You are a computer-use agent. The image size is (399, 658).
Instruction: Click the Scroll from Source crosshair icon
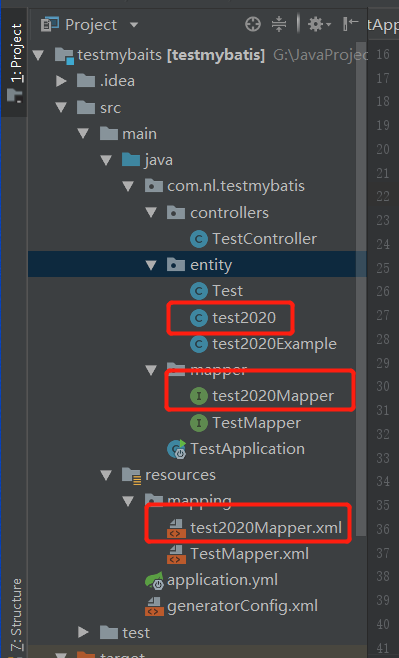click(x=253, y=24)
